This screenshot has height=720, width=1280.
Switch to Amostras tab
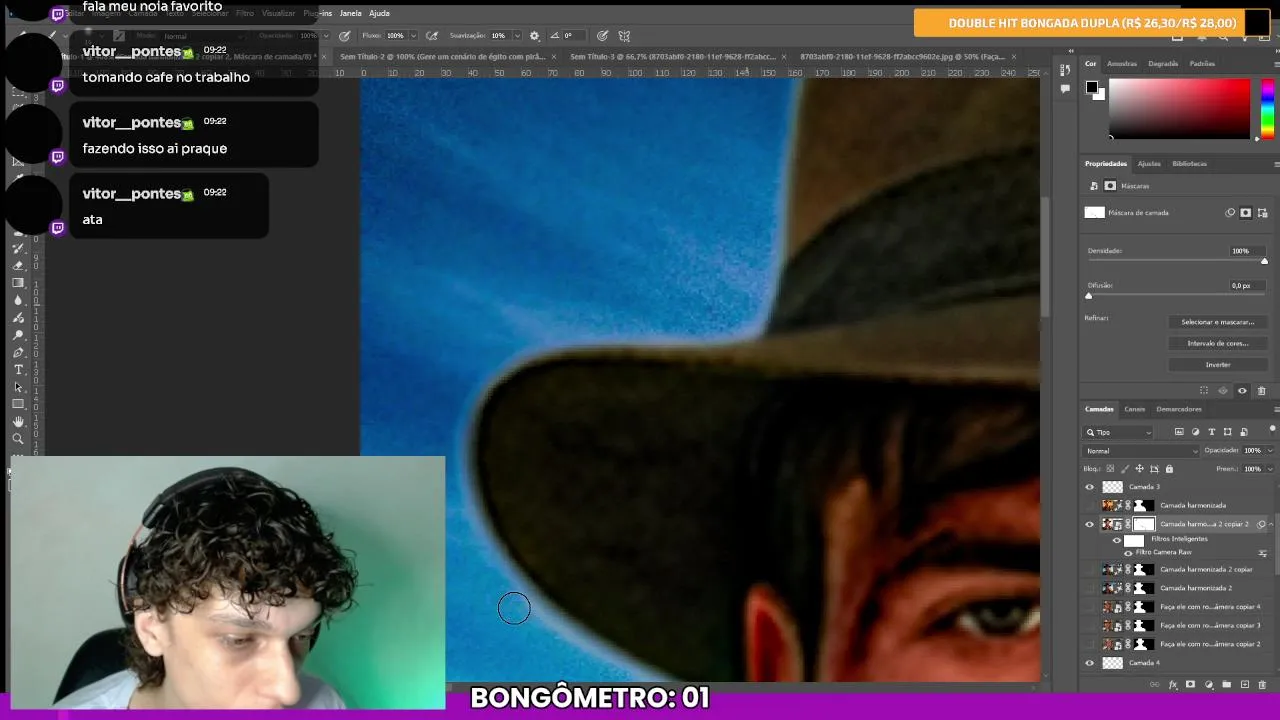point(1122,64)
